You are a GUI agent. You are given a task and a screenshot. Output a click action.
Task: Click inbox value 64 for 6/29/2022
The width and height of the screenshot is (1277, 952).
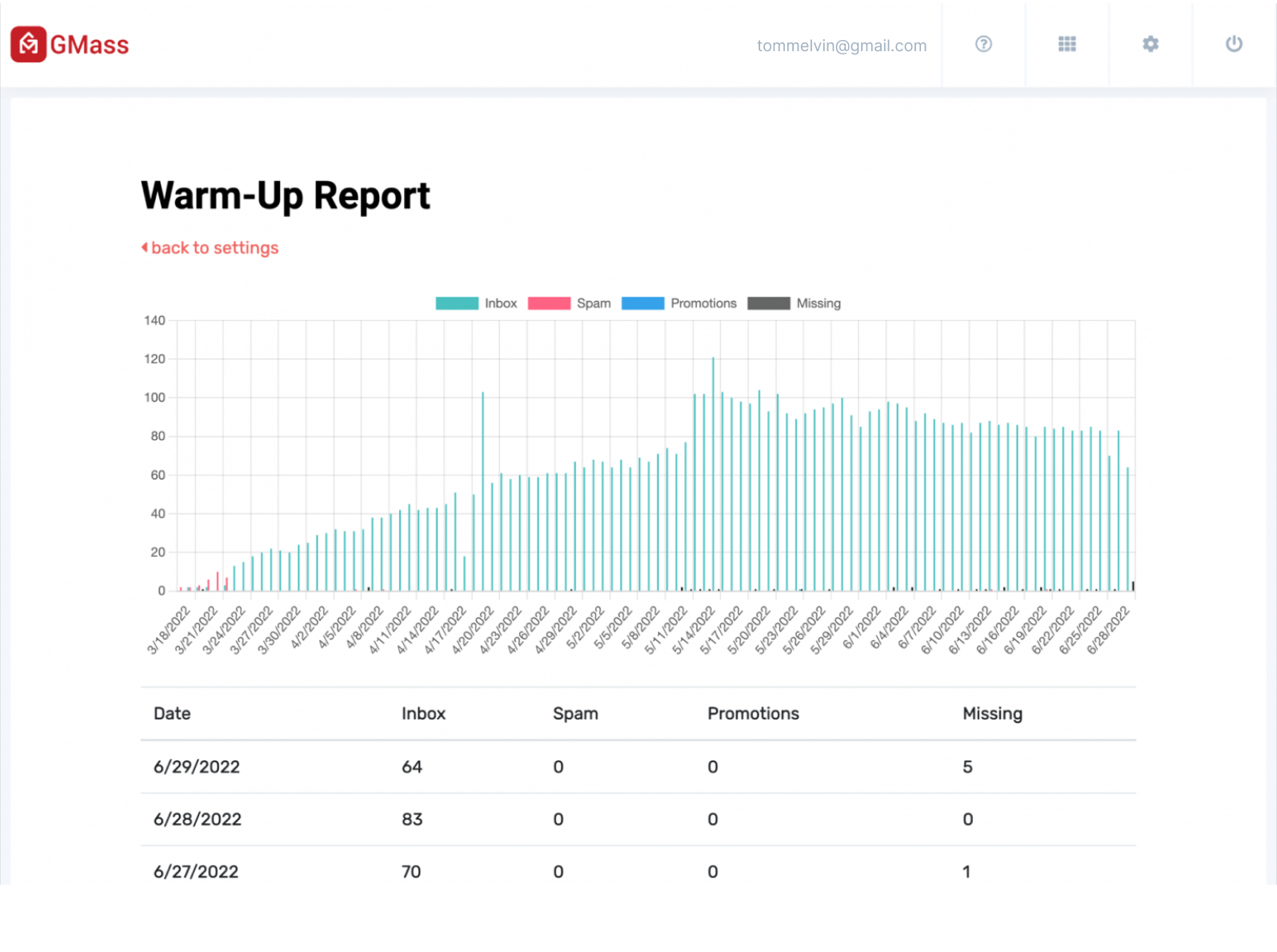[412, 766]
